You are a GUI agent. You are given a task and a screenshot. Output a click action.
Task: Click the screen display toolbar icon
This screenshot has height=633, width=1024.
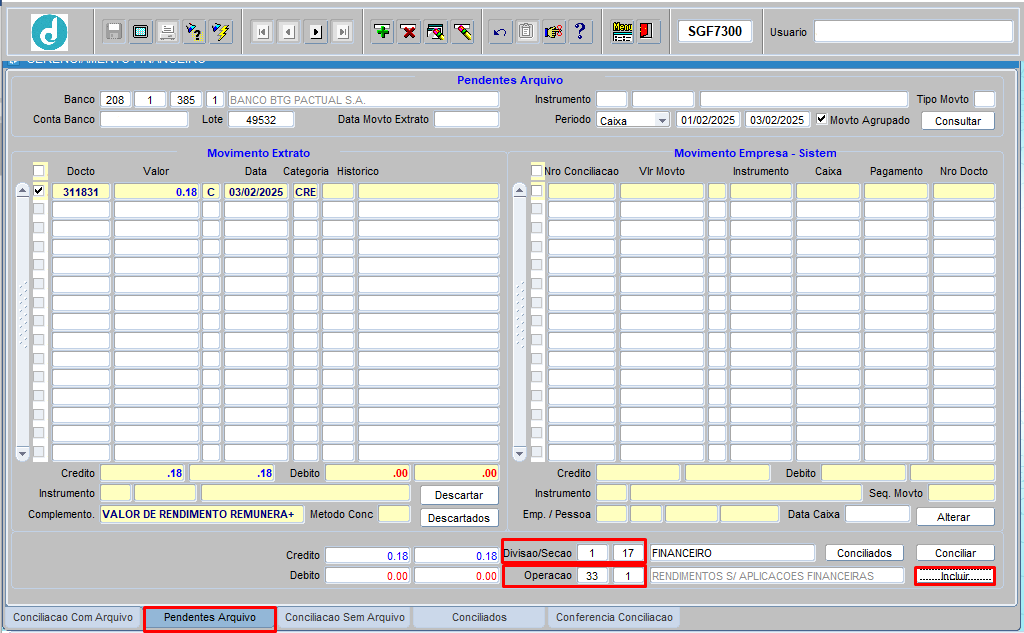pos(140,31)
